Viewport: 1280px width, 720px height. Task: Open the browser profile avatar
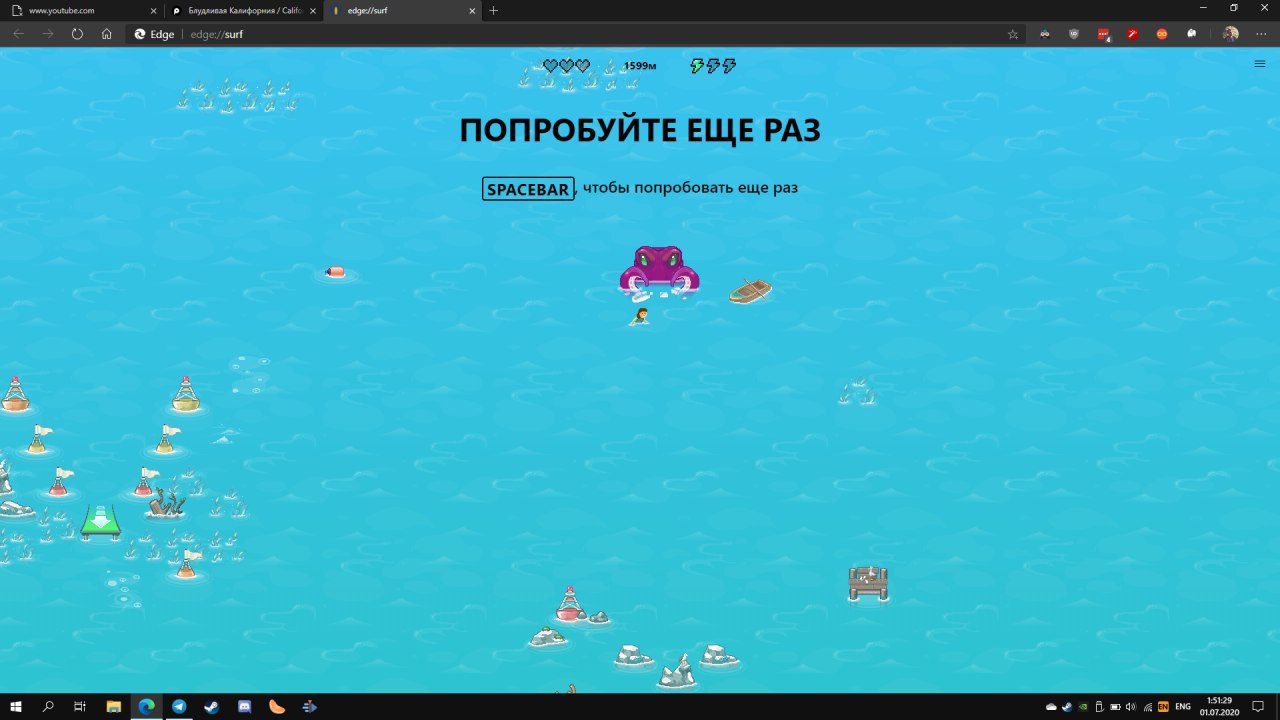[1230, 34]
